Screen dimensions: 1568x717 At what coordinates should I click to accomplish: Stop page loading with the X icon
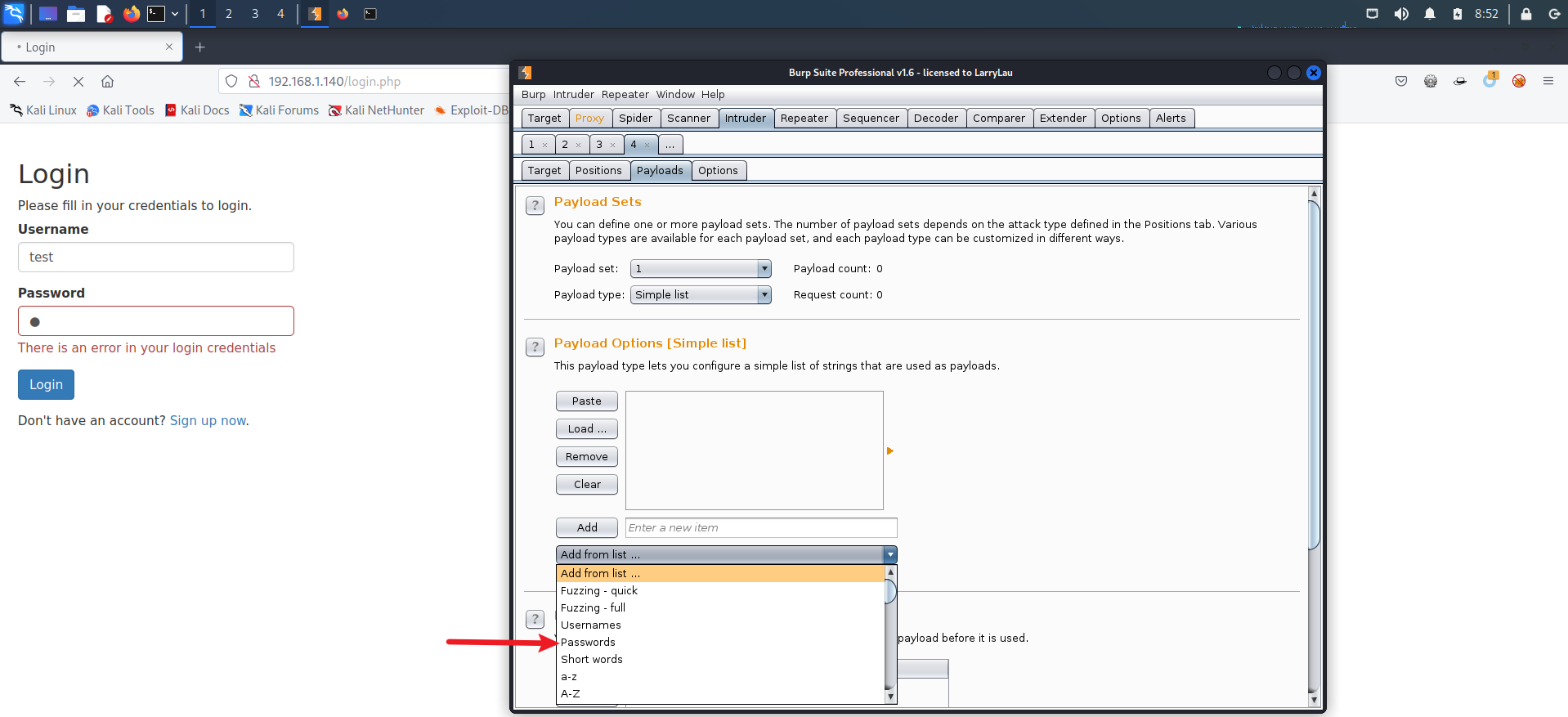pyautogui.click(x=78, y=82)
